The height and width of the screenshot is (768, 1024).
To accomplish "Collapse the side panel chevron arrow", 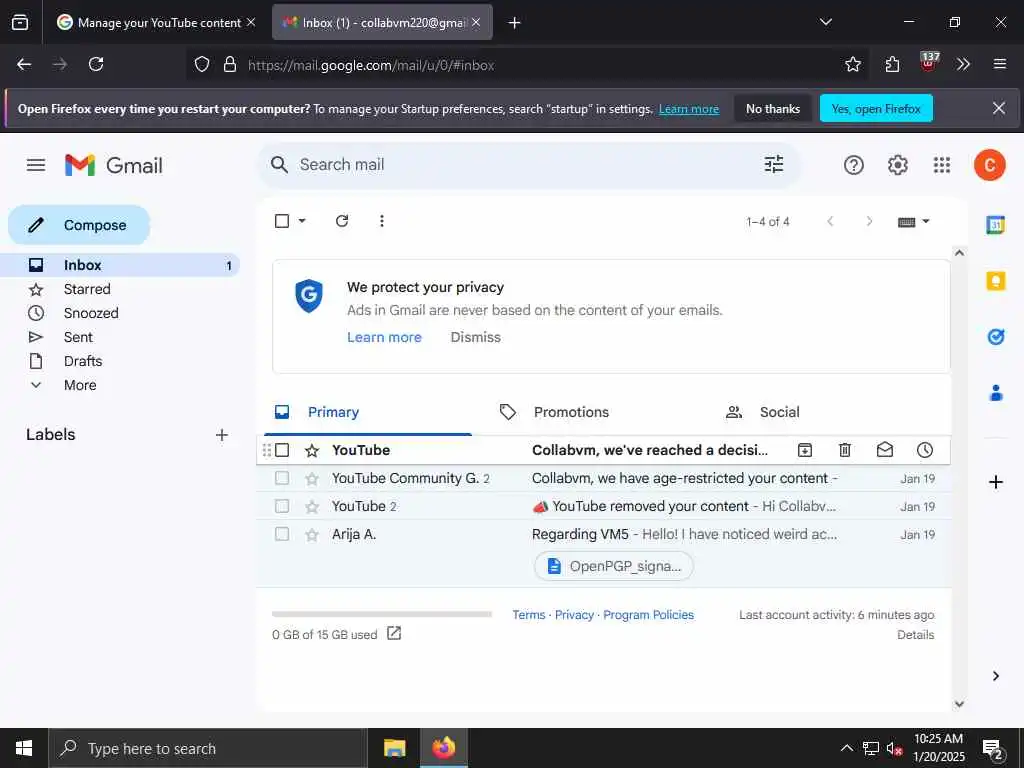I will point(995,676).
